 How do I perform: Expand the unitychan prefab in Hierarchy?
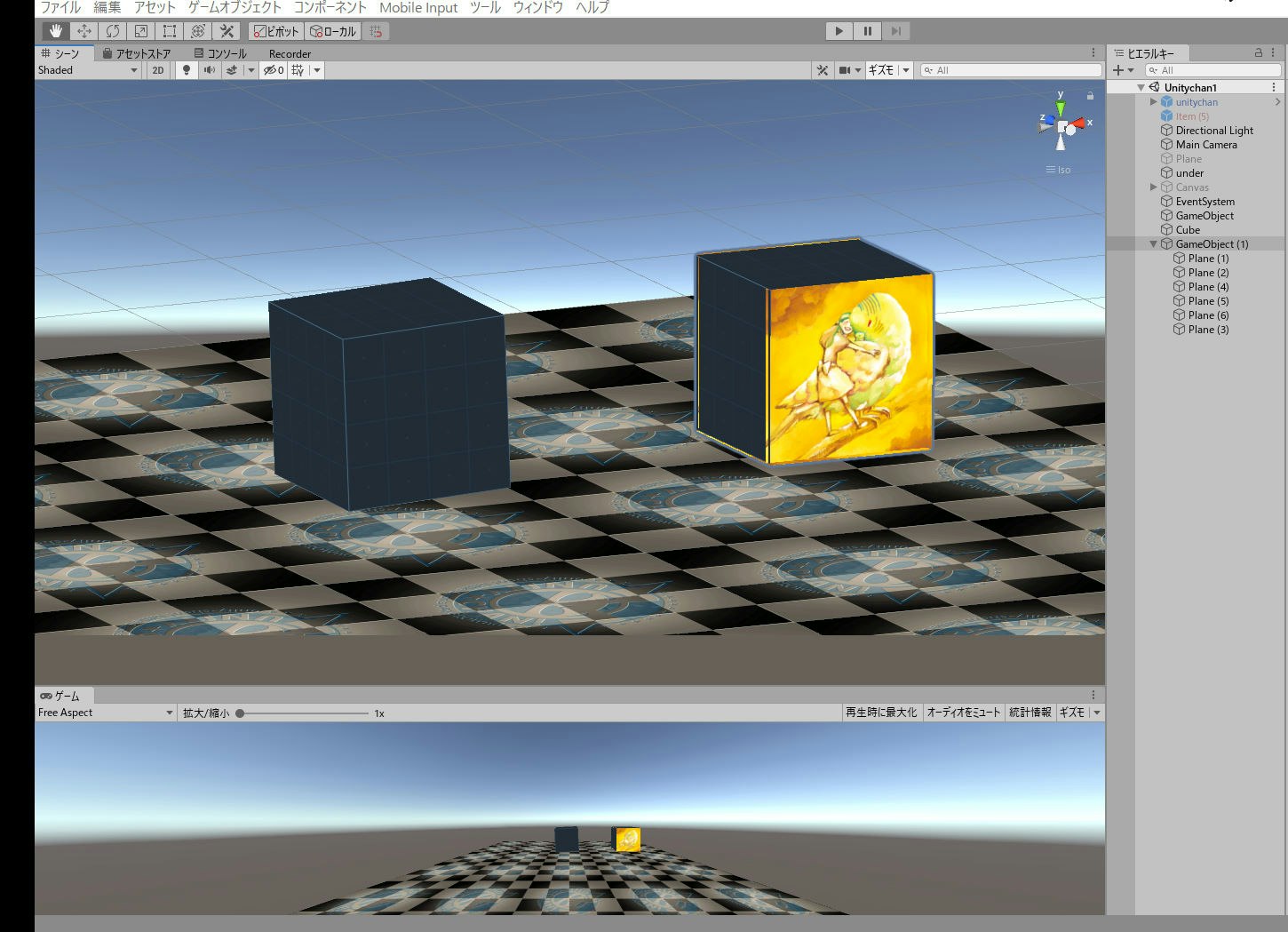(1154, 102)
